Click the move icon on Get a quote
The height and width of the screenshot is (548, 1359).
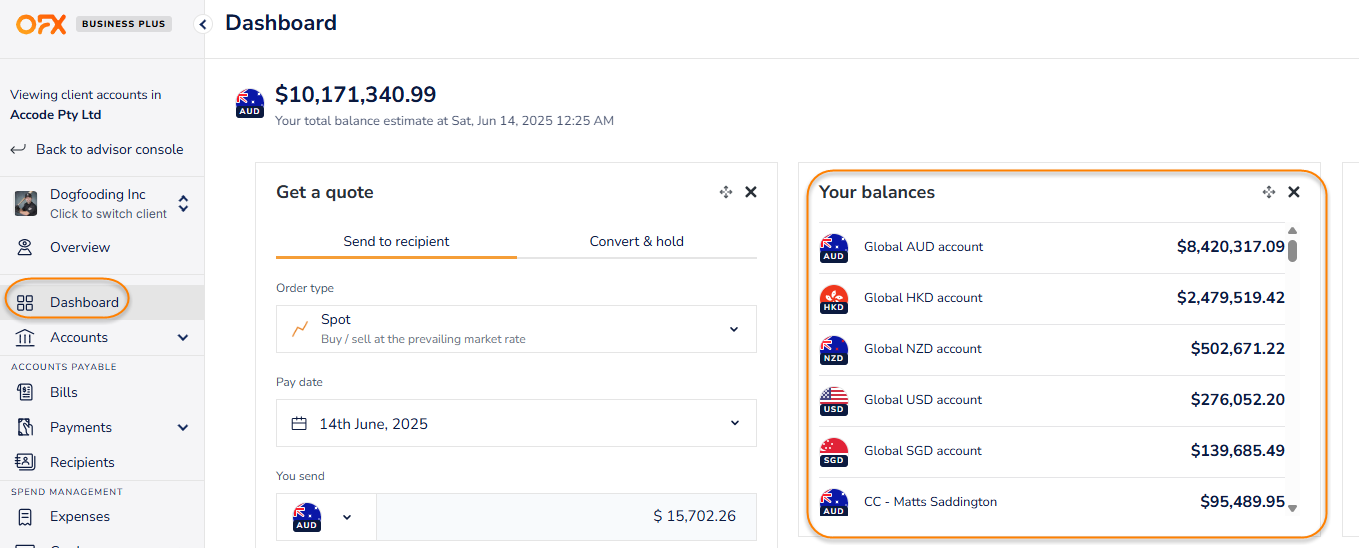[x=726, y=192]
